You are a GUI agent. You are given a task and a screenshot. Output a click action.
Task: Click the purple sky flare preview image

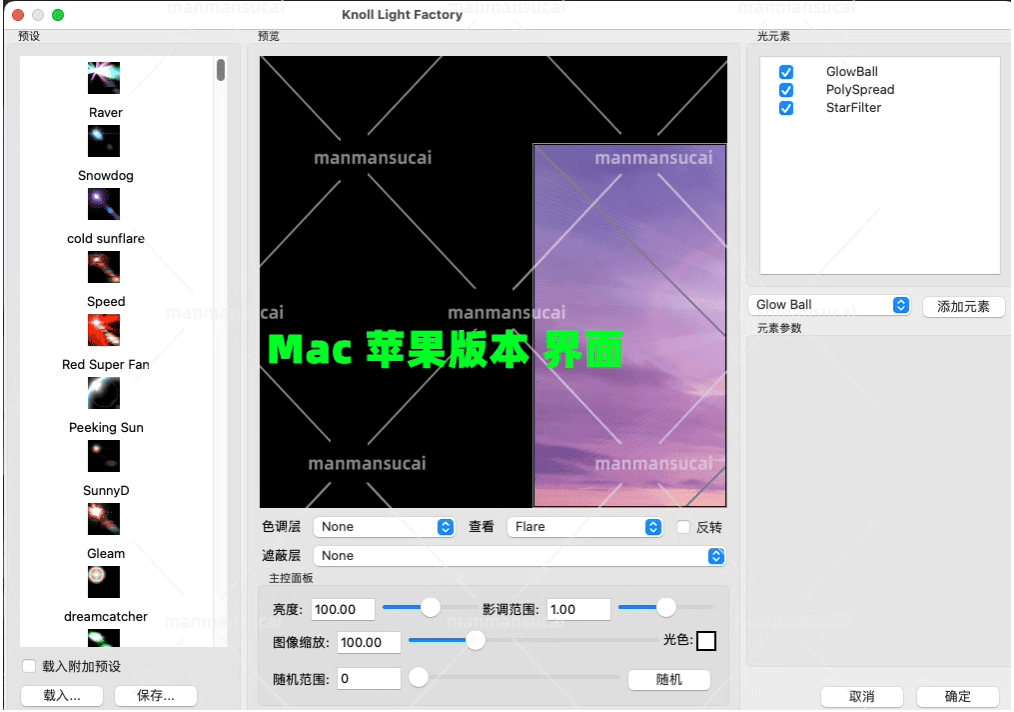tap(629, 325)
